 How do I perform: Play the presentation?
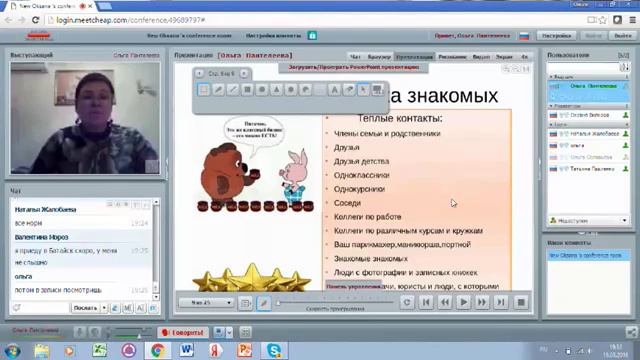(x=463, y=302)
